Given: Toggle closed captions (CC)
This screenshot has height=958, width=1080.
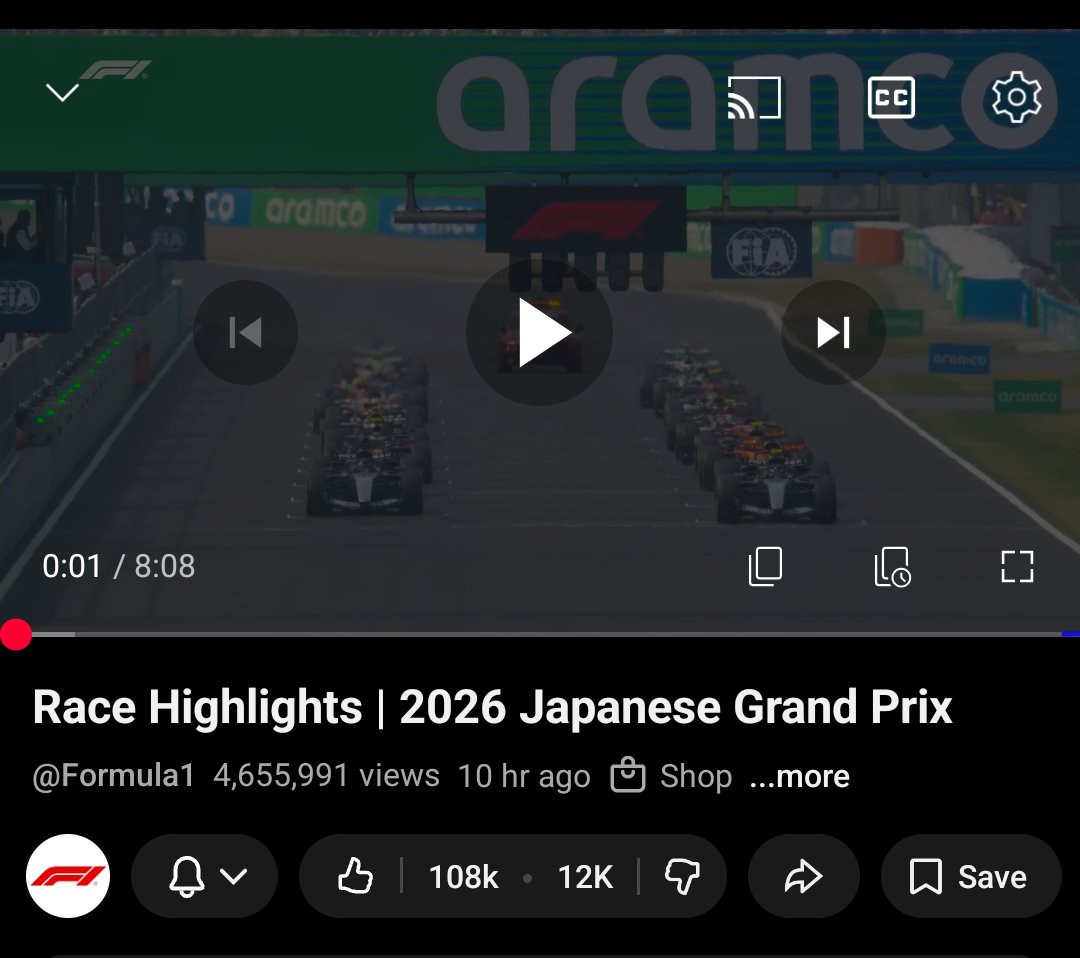Looking at the screenshot, I should [891, 98].
